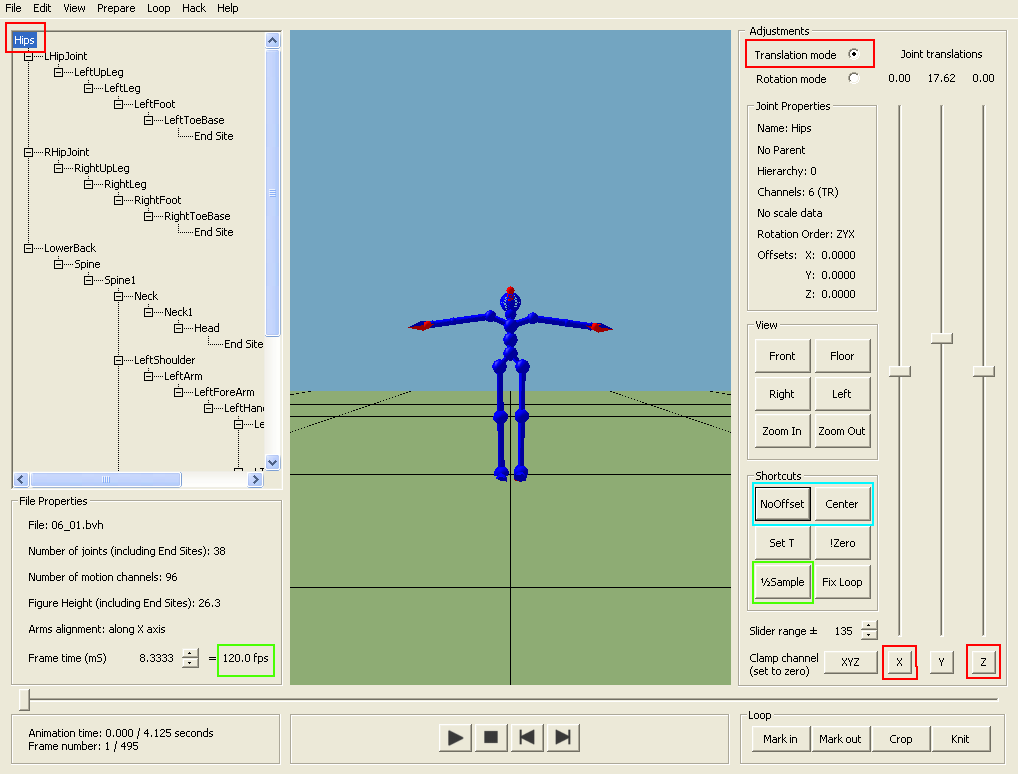Collapse the LeftFoot node
Viewport: 1018px width, 774px height.
coord(118,104)
